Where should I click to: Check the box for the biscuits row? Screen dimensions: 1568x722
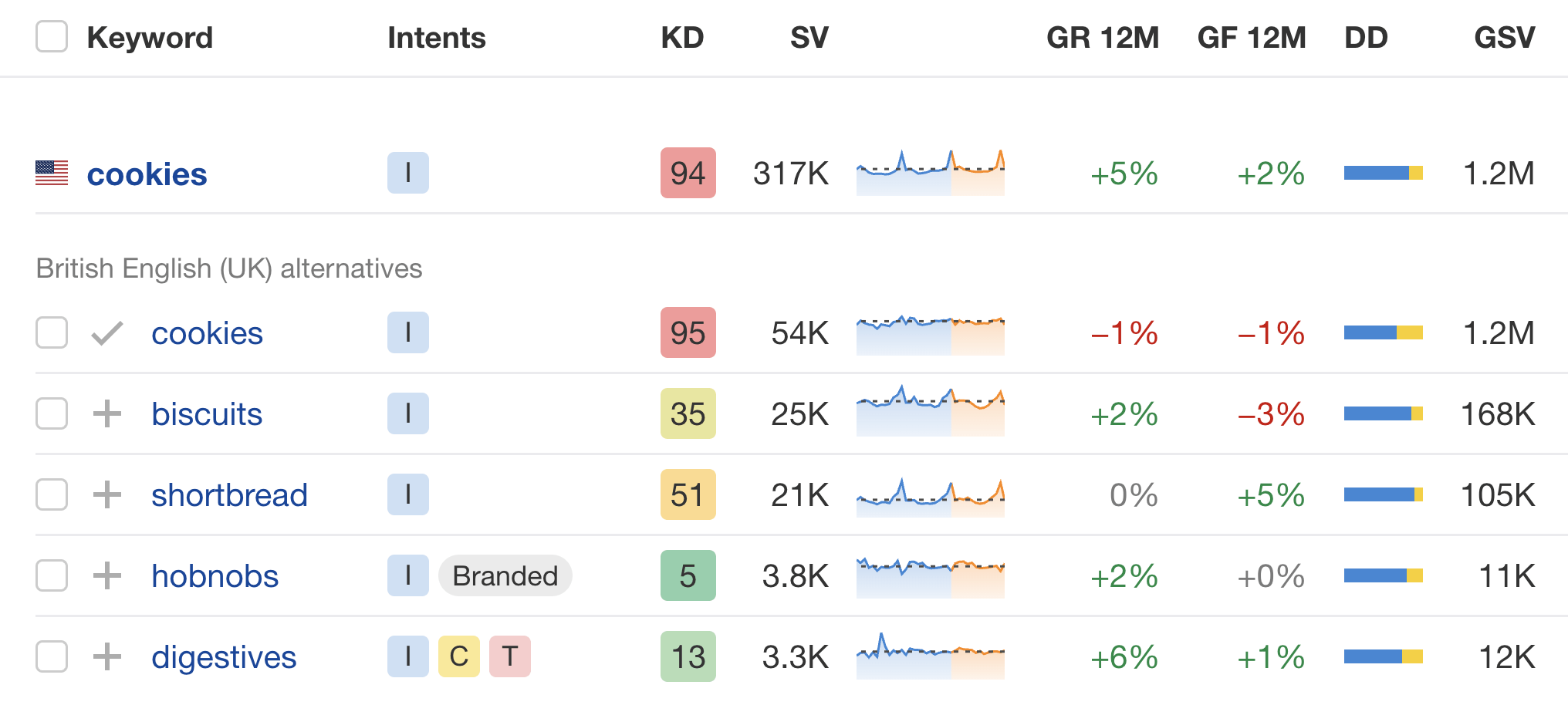click(x=52, y=414)
